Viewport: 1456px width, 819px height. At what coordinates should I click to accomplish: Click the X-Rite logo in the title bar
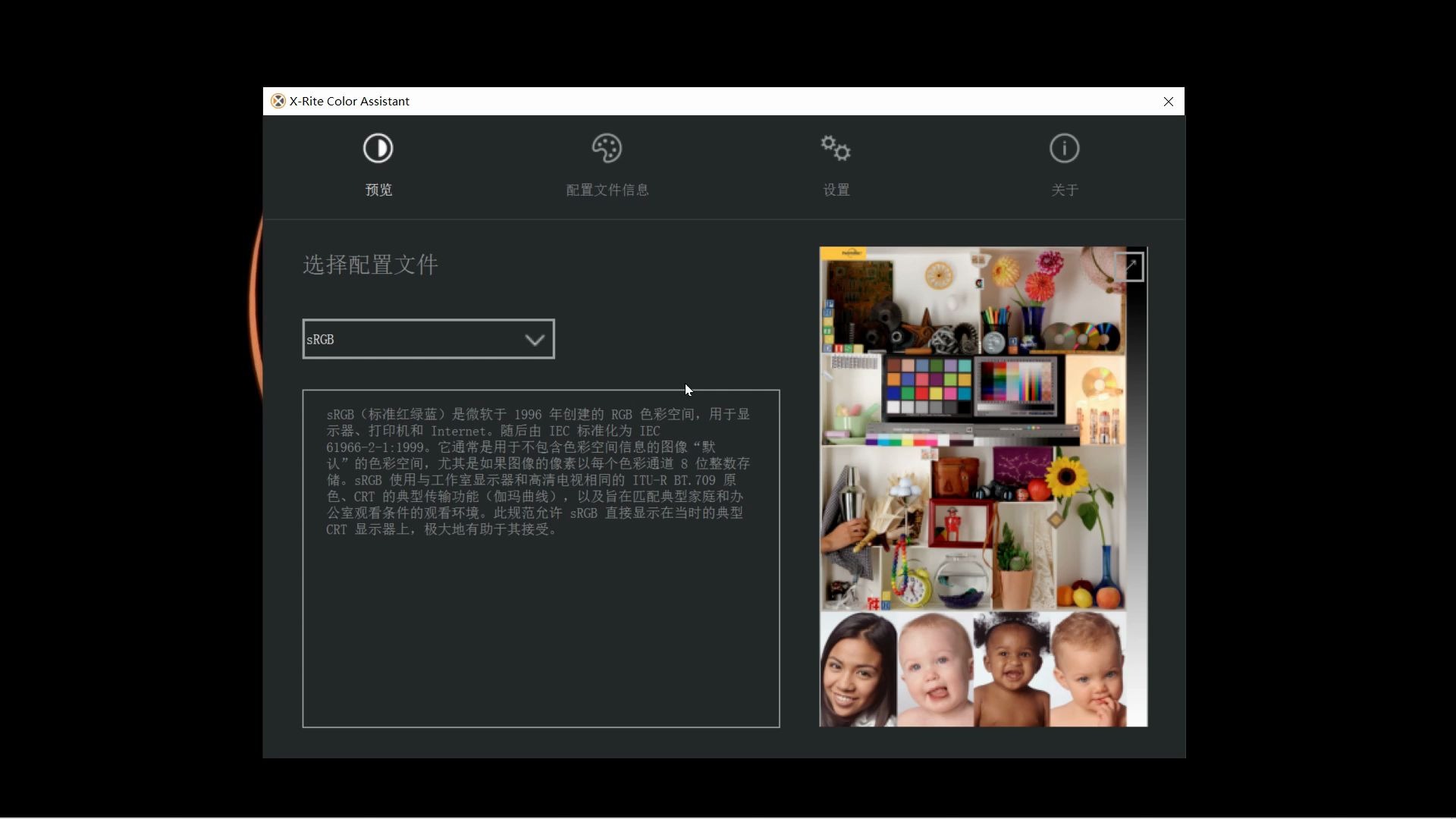[278, 101]
